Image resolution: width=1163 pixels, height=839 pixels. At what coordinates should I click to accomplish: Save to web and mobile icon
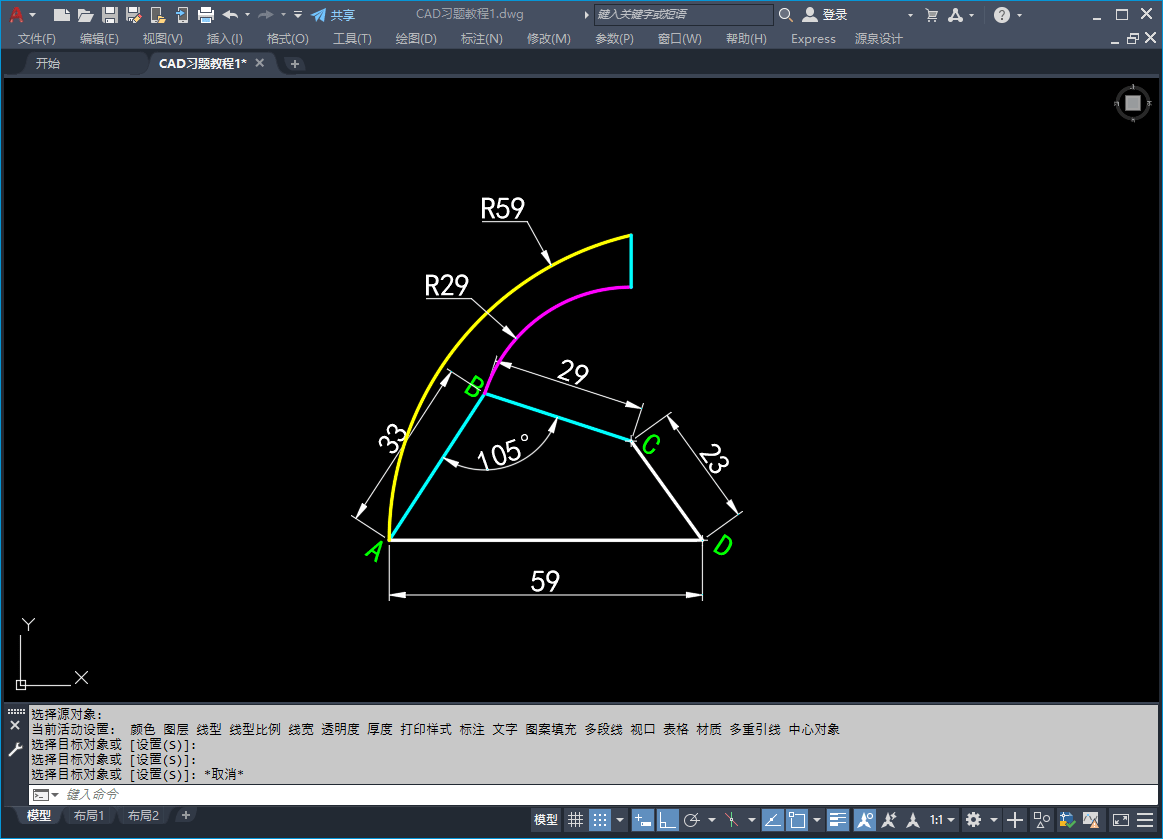[x=181, y=14]
